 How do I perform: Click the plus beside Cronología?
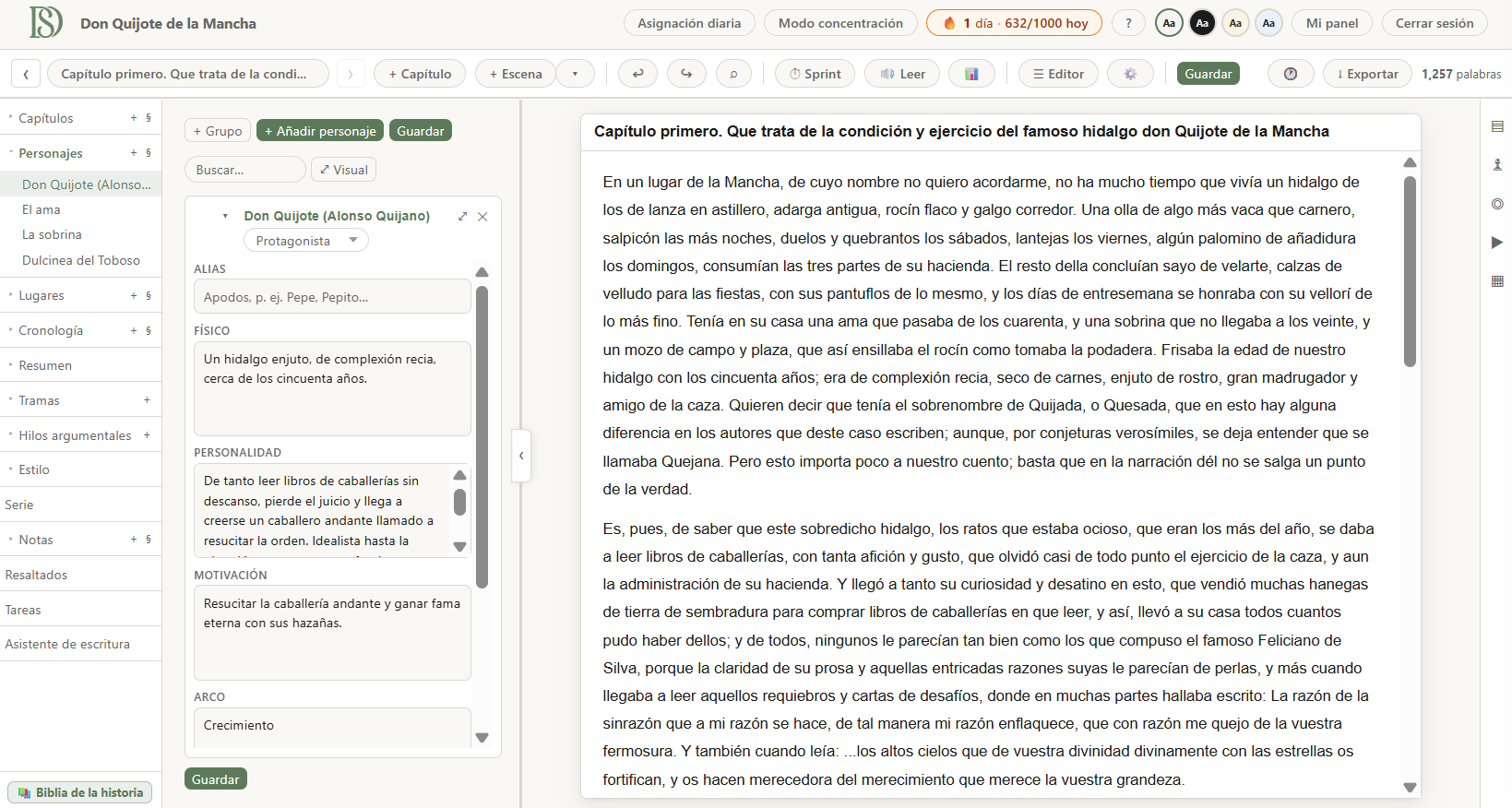pyautogui.click(x=134, y=330)
